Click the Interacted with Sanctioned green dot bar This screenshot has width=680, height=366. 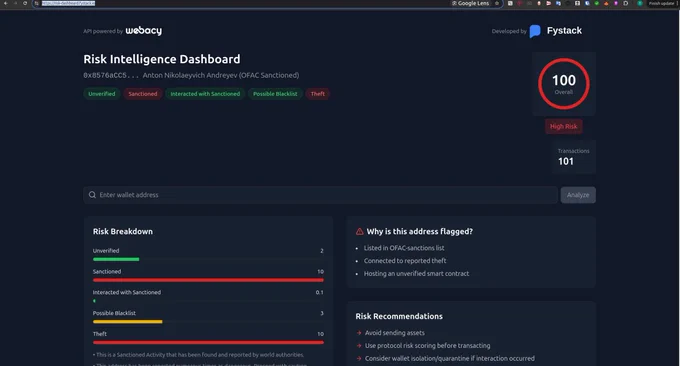pos(94,301)
